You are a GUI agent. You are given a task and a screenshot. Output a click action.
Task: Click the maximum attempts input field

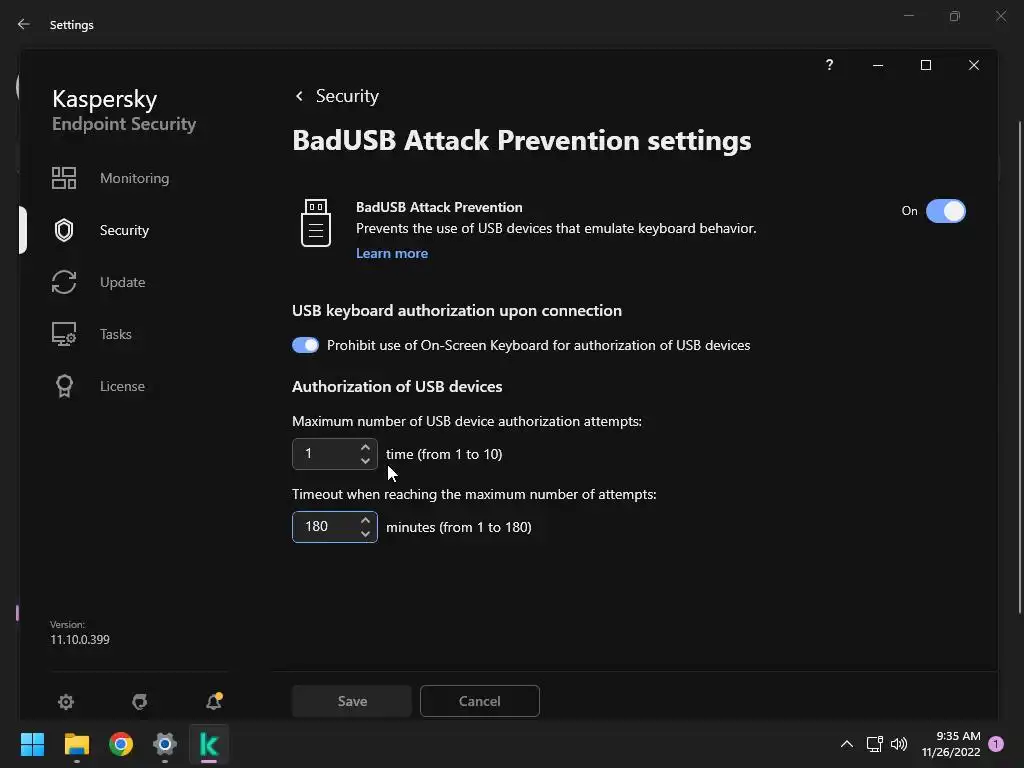(x=334, y=454)
